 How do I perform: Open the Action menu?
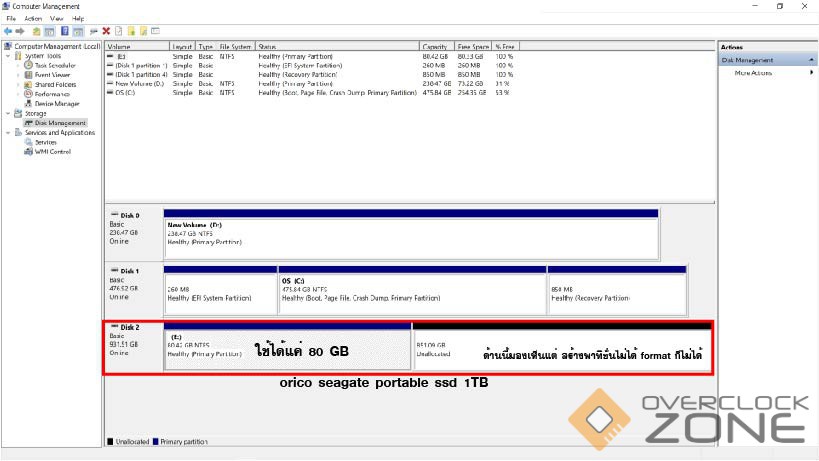(x=33, y=18)
